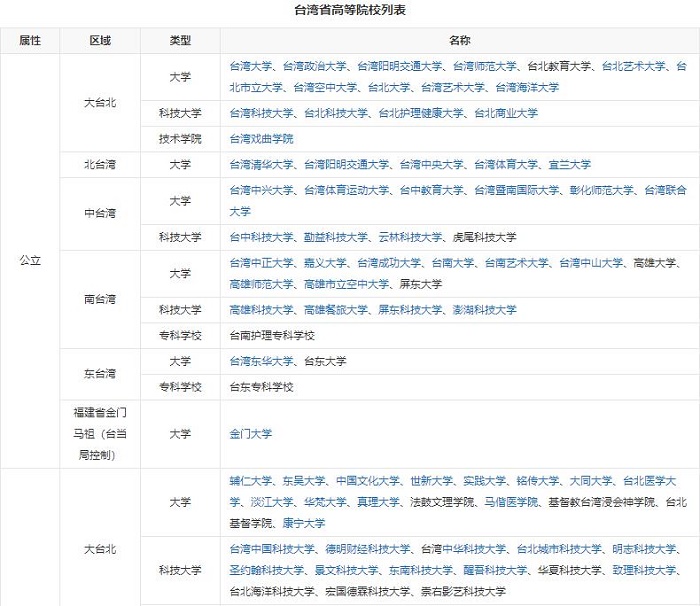This screenshot has height=606, width=700.
Task: Follow the 明志科技大学 link
Action: [644, 549]
